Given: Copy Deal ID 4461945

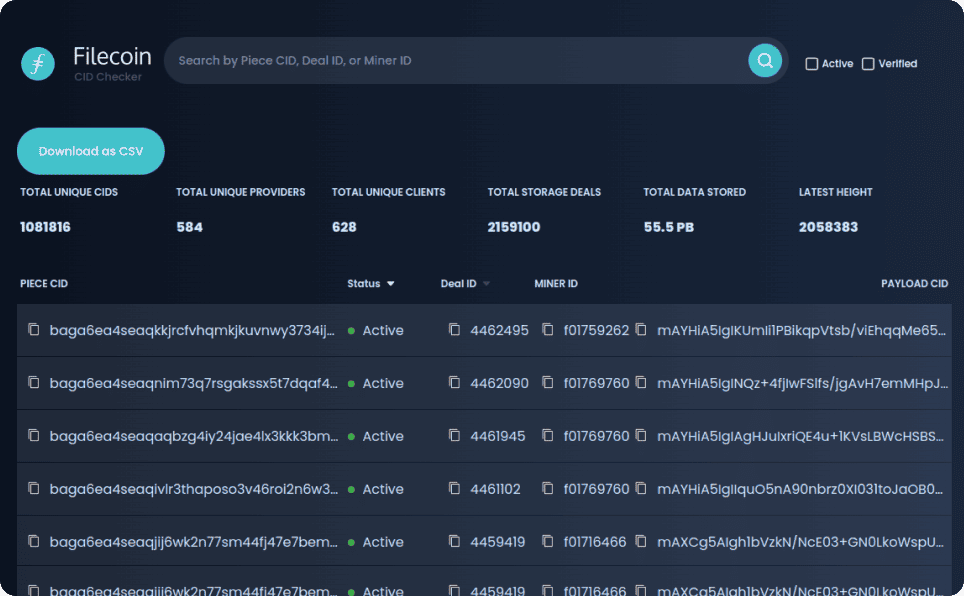Looking at the screenshot, I should 454,435.
